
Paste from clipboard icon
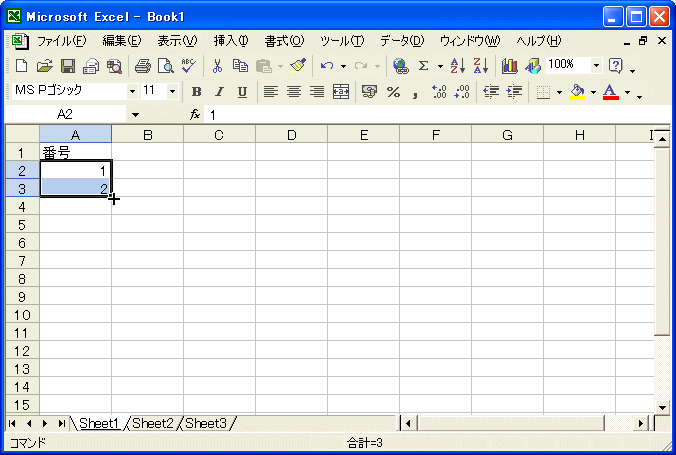coord(263,66)
